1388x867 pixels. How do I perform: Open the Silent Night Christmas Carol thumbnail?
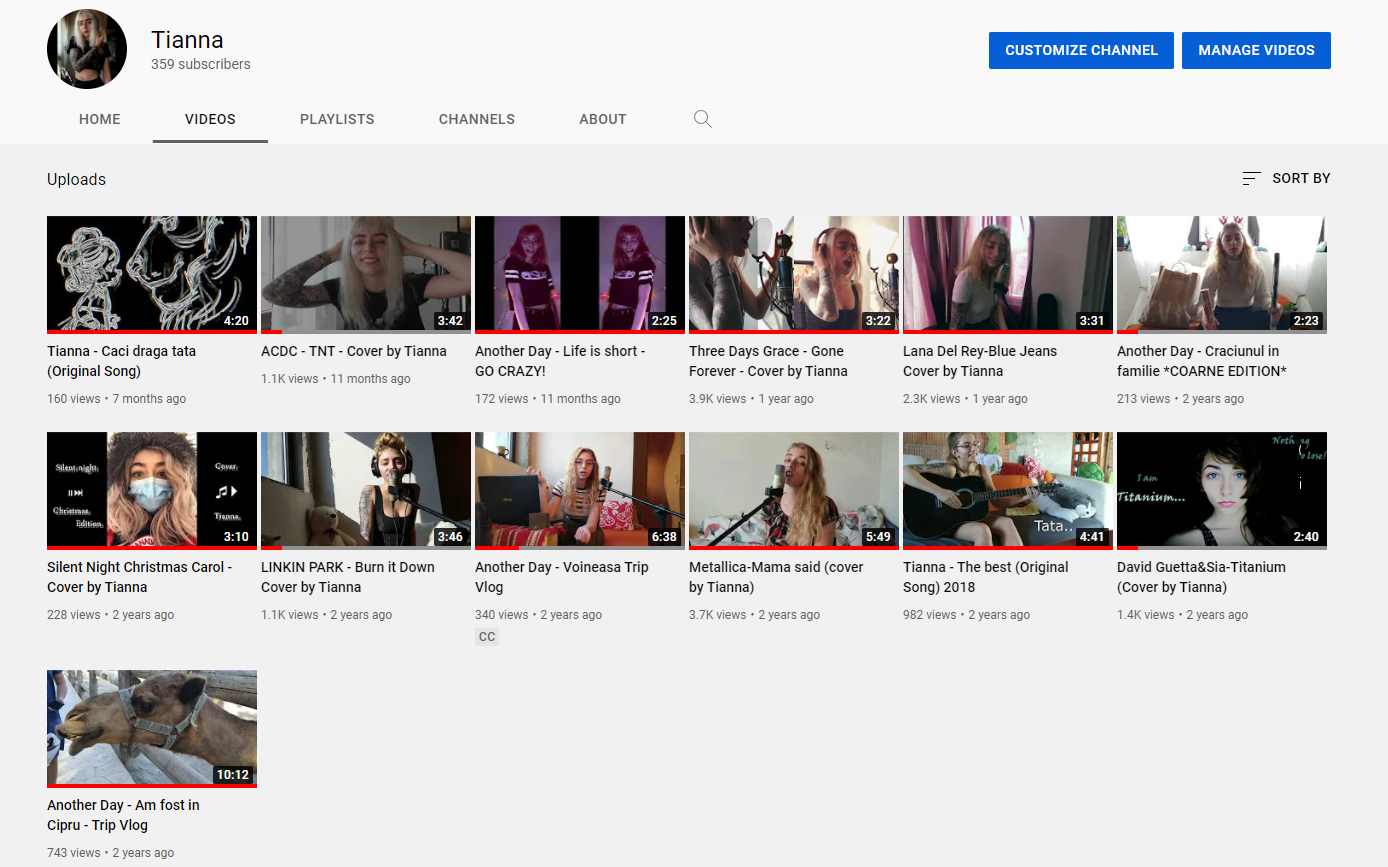click(152, 490)
